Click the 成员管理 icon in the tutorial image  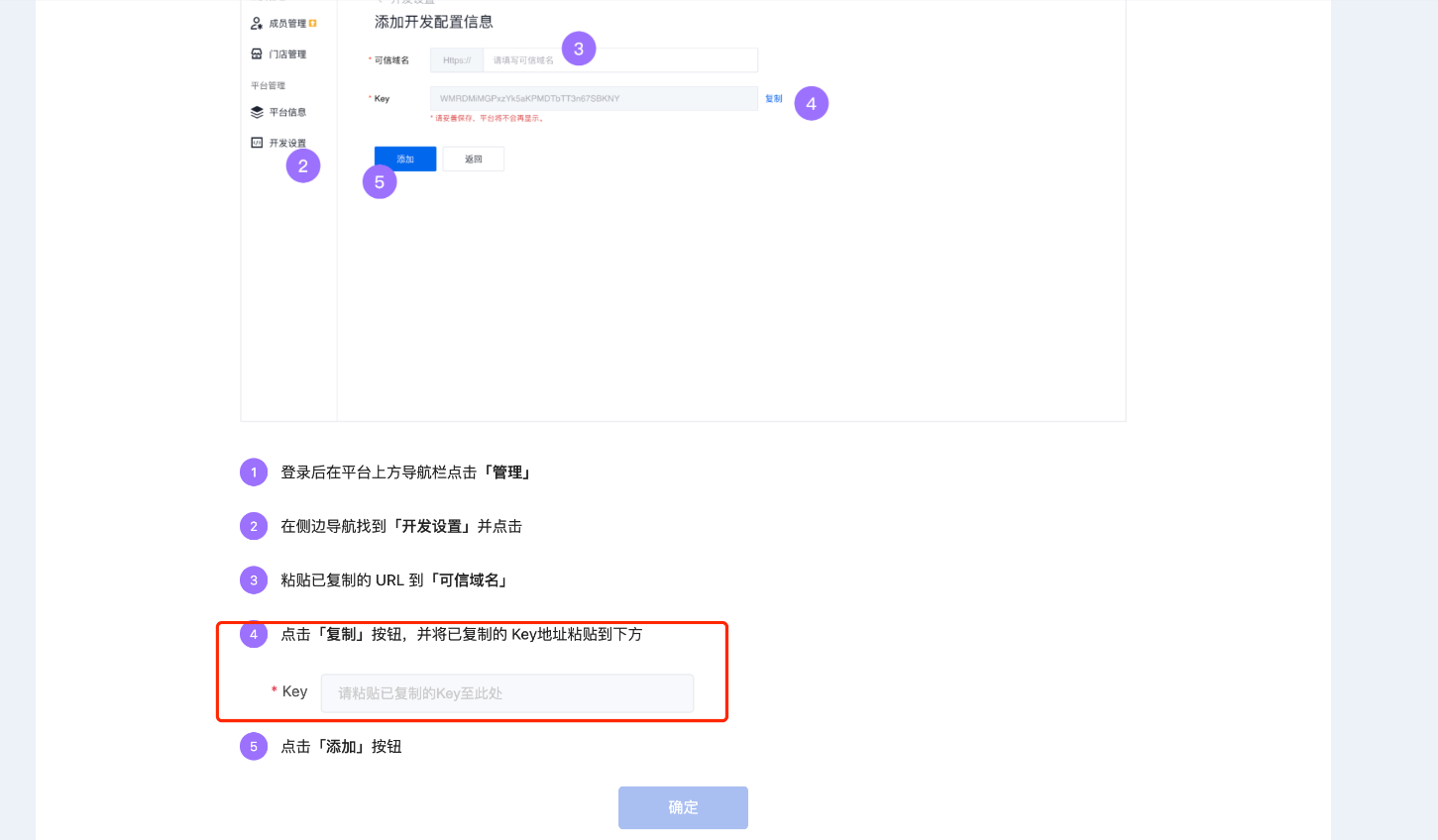tap(257, 23)
